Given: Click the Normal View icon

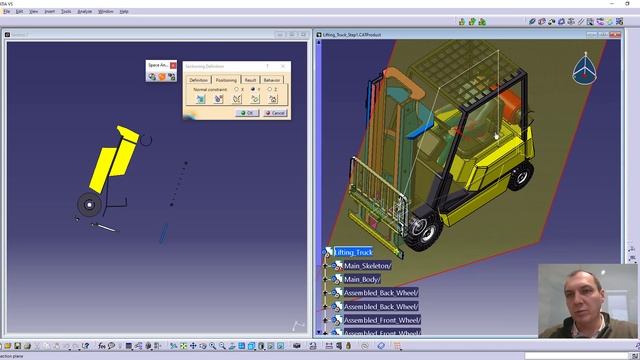Looking at the screenshot, I should coord(232,346).
